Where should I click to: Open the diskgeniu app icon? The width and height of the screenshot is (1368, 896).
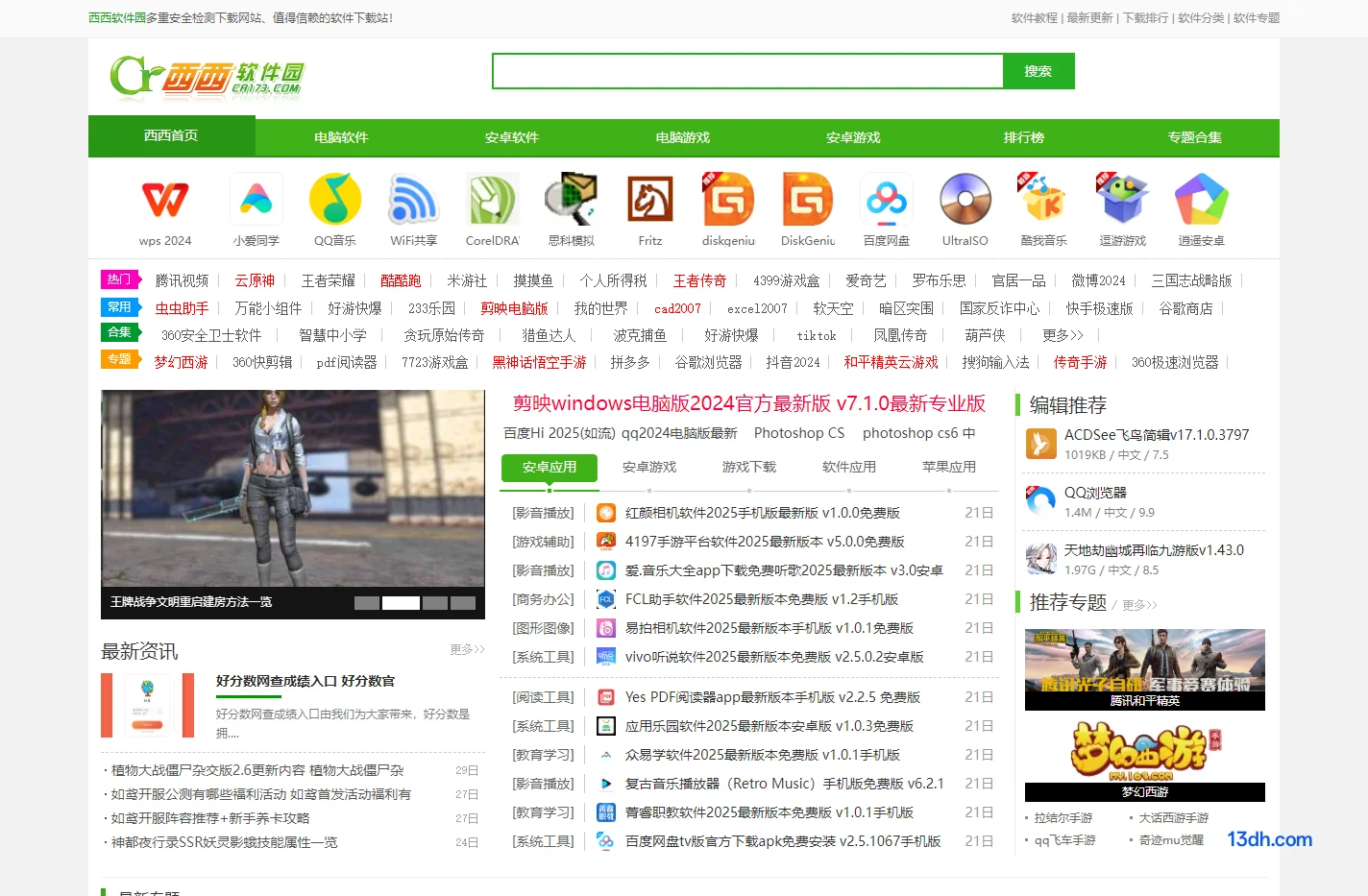pyautogui.click(x=728, y=200)
